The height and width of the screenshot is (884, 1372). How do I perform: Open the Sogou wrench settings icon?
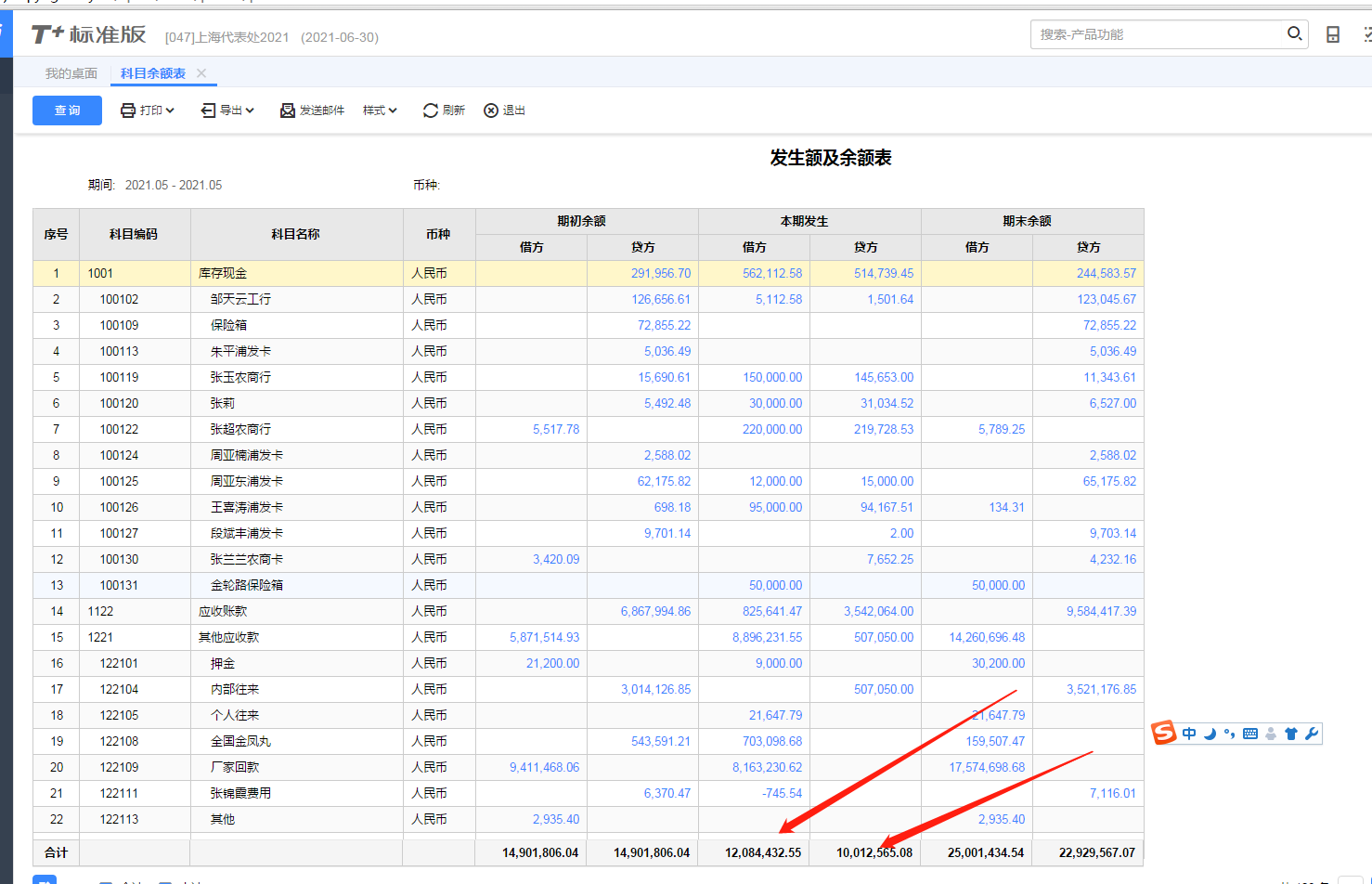tap(1312, 734)
